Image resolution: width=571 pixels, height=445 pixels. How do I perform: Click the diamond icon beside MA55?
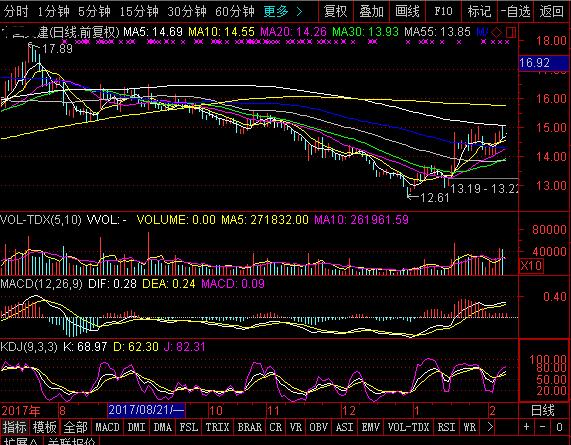[496, 33]
